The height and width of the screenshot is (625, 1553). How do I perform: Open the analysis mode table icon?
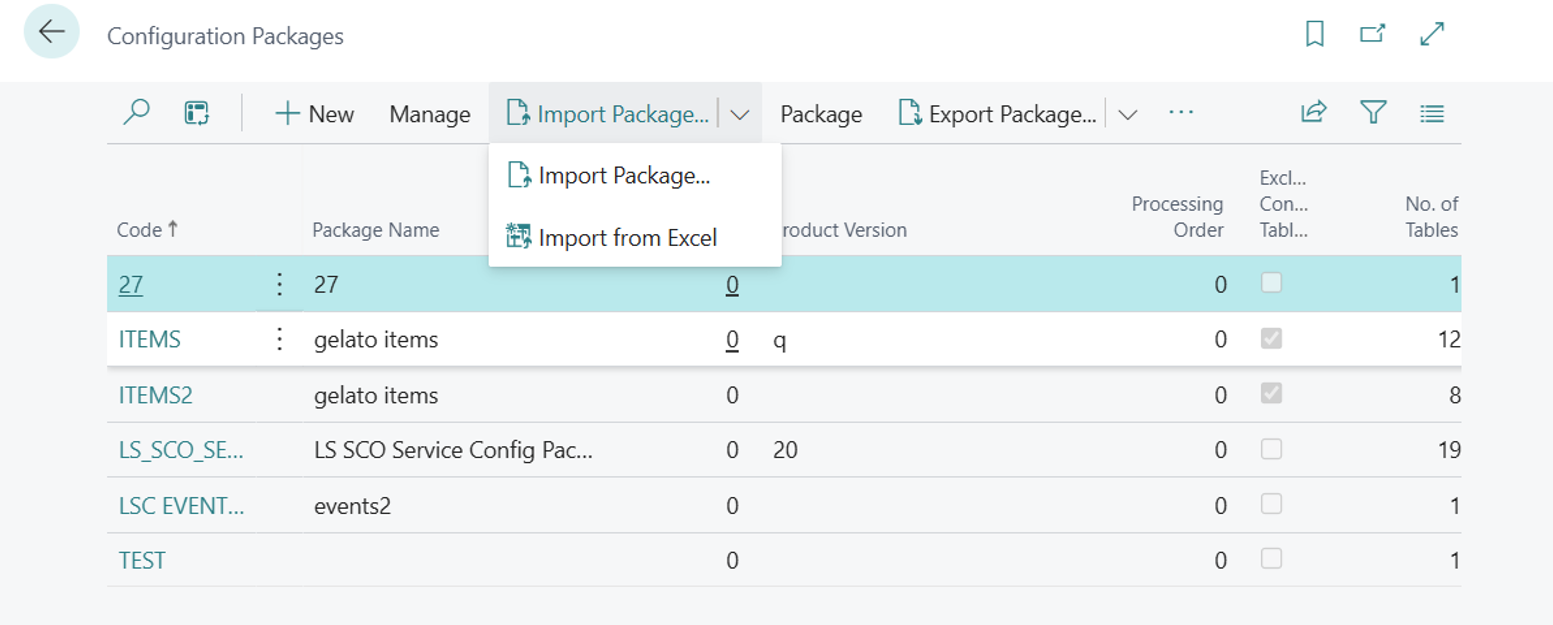pyautogui.click(x=197, y=113)
